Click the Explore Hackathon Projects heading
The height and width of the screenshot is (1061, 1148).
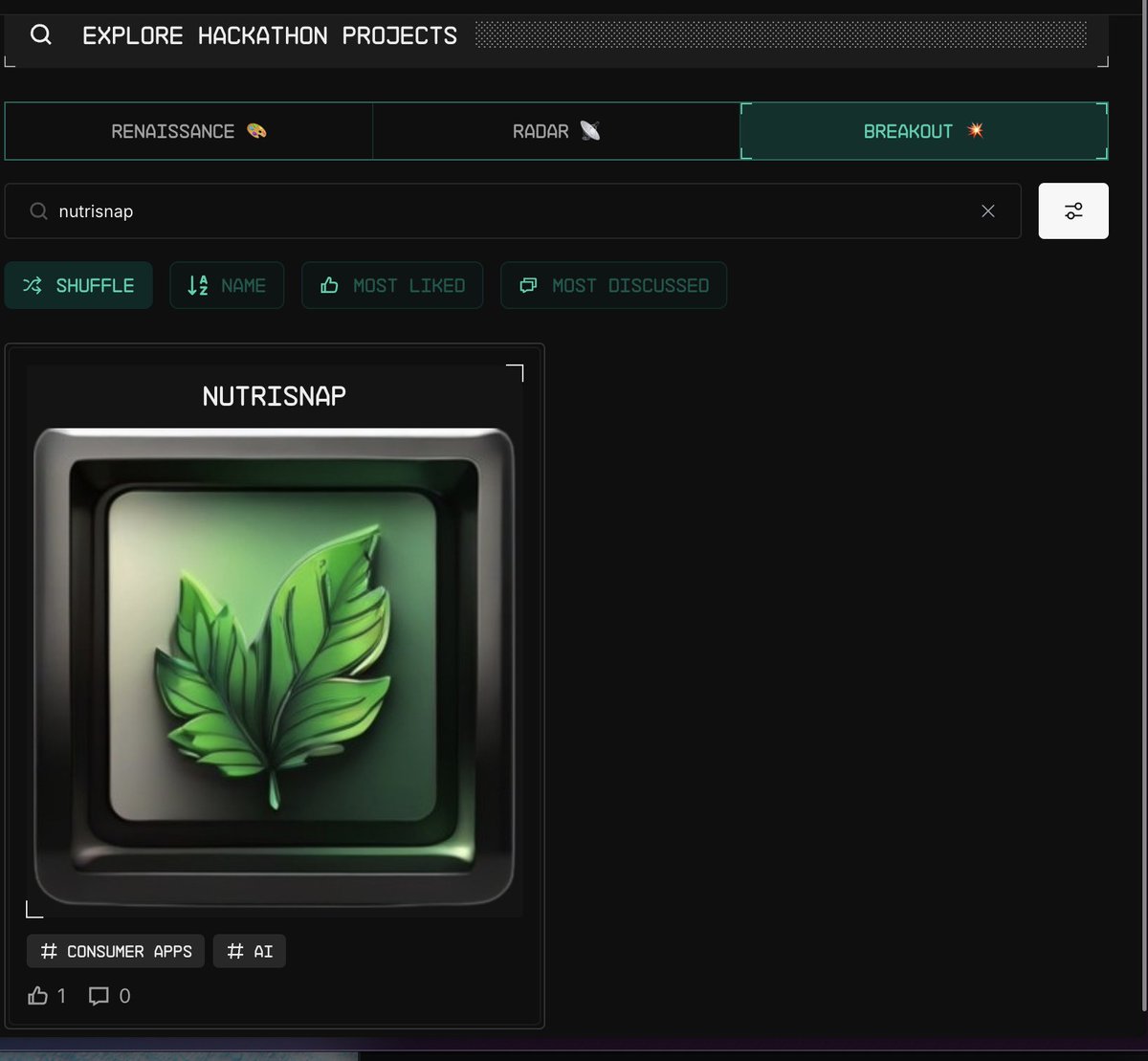coord(270,35)
